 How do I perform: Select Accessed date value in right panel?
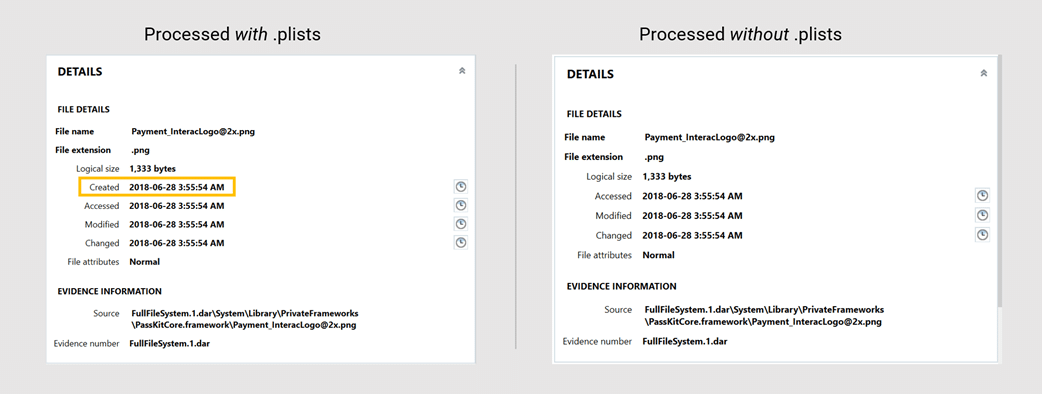tap(692, 196)
